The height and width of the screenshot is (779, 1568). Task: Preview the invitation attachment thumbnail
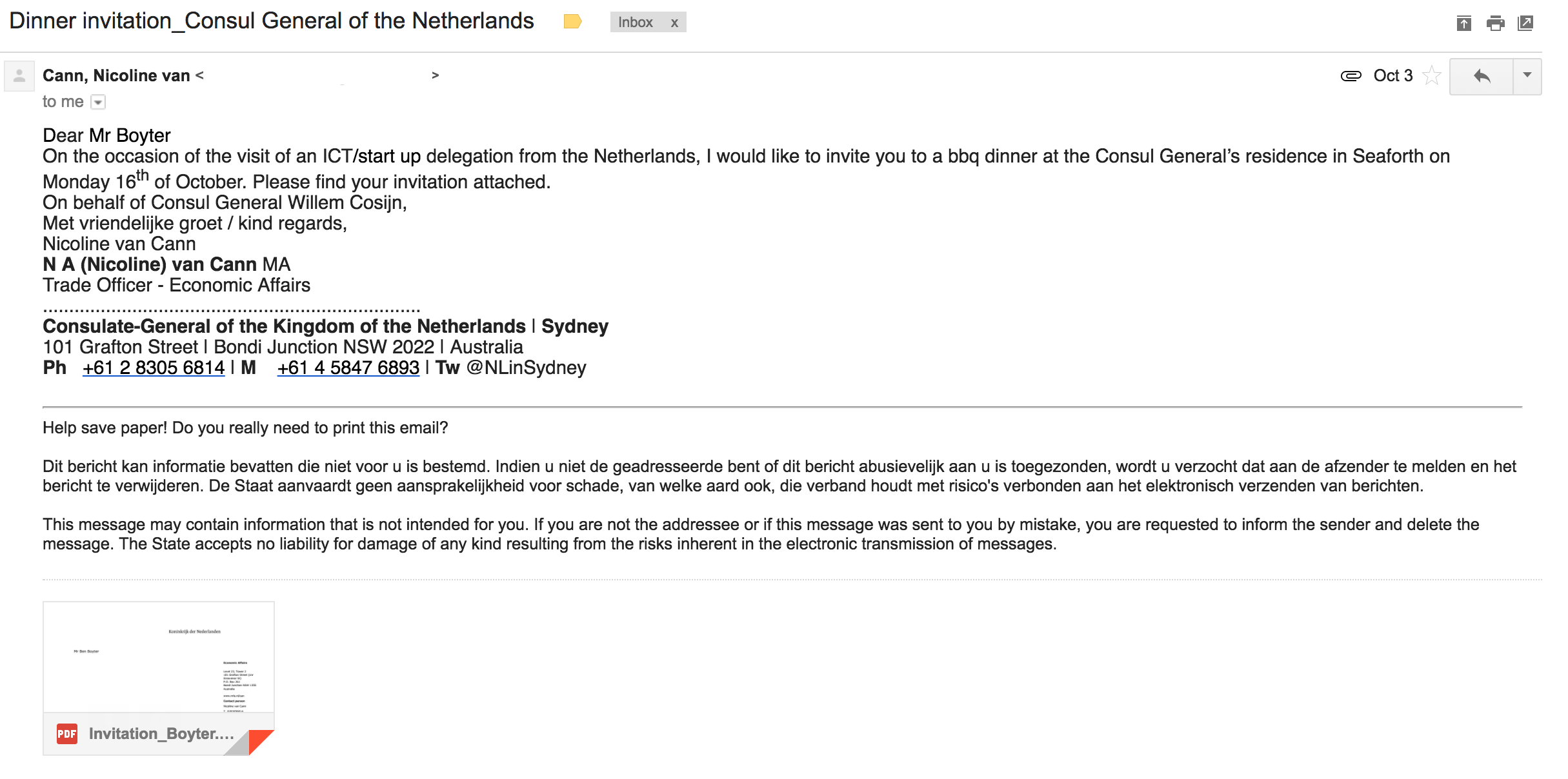coord(159,657)
